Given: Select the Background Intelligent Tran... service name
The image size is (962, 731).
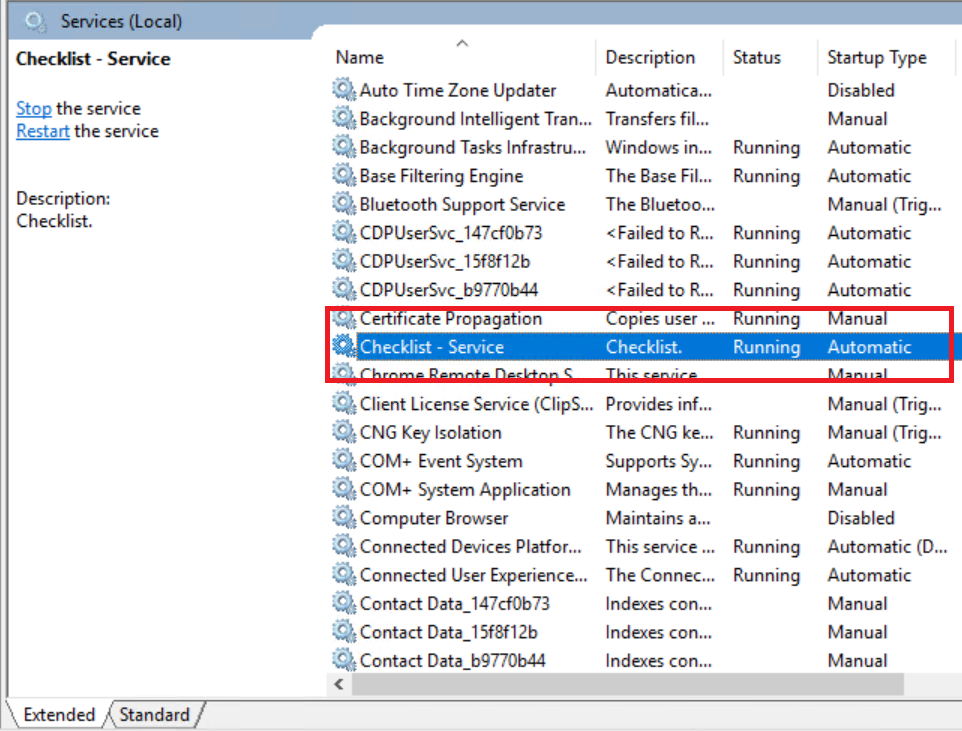Looking at the screenshot, I should coord(475,119).
